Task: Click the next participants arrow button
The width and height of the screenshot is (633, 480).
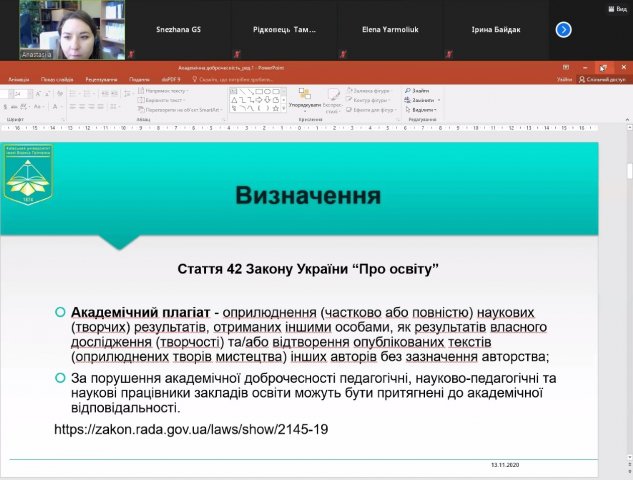Action: pos(563,30)
